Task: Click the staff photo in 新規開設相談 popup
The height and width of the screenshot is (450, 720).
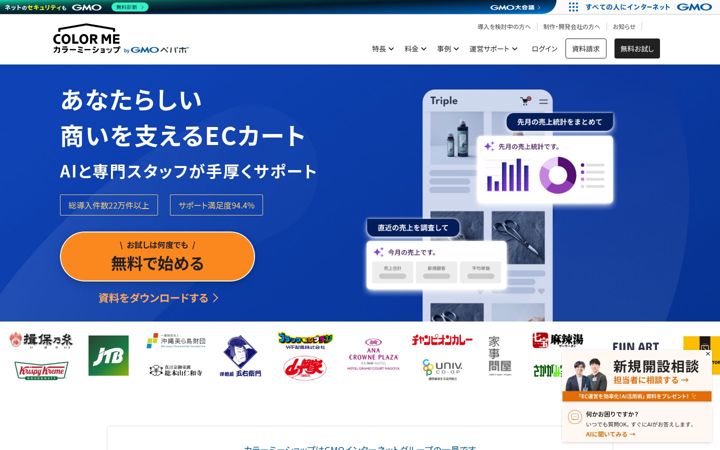Action: coord(587,374)
